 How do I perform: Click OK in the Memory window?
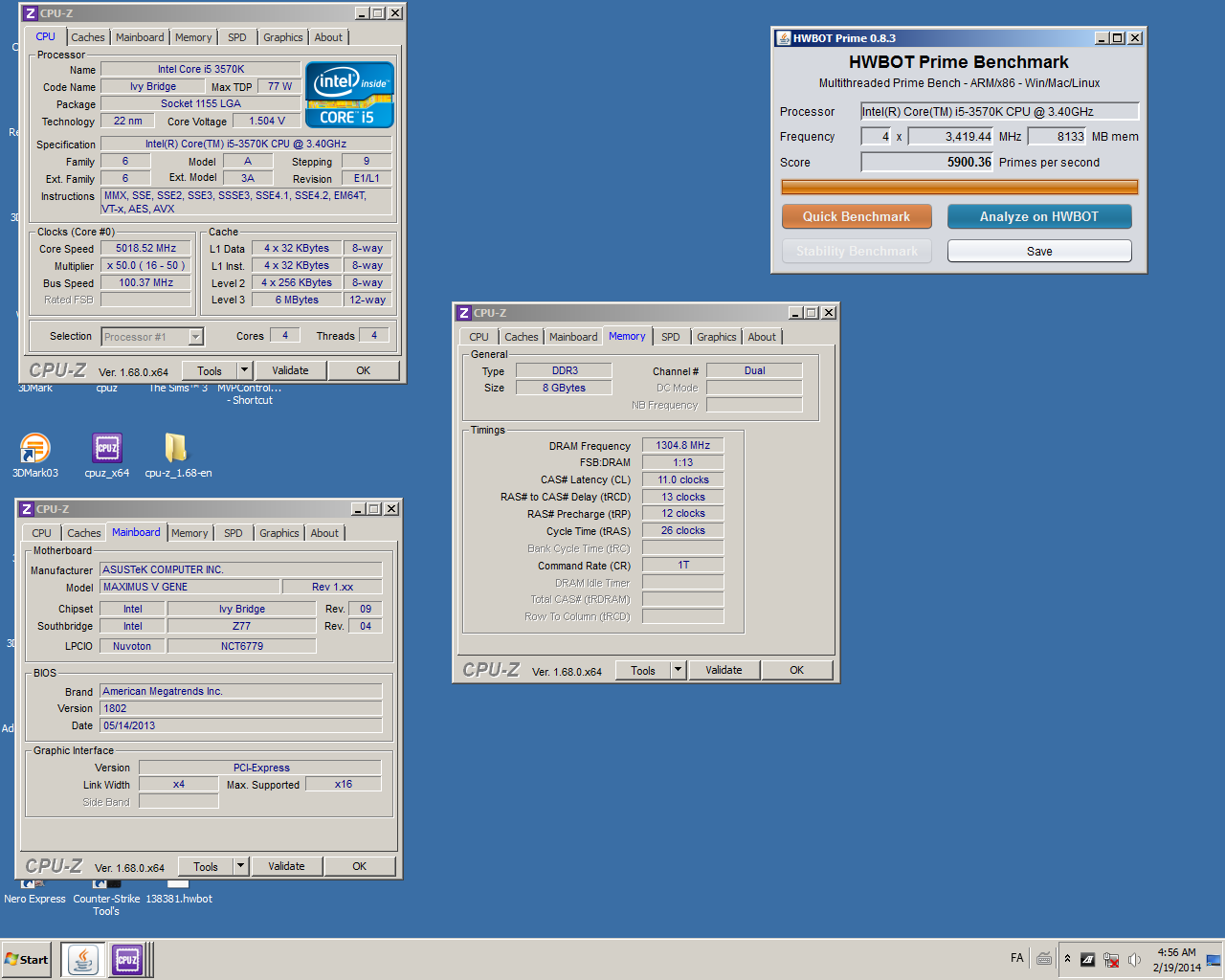pyautogui.click(x=796, y=670)
